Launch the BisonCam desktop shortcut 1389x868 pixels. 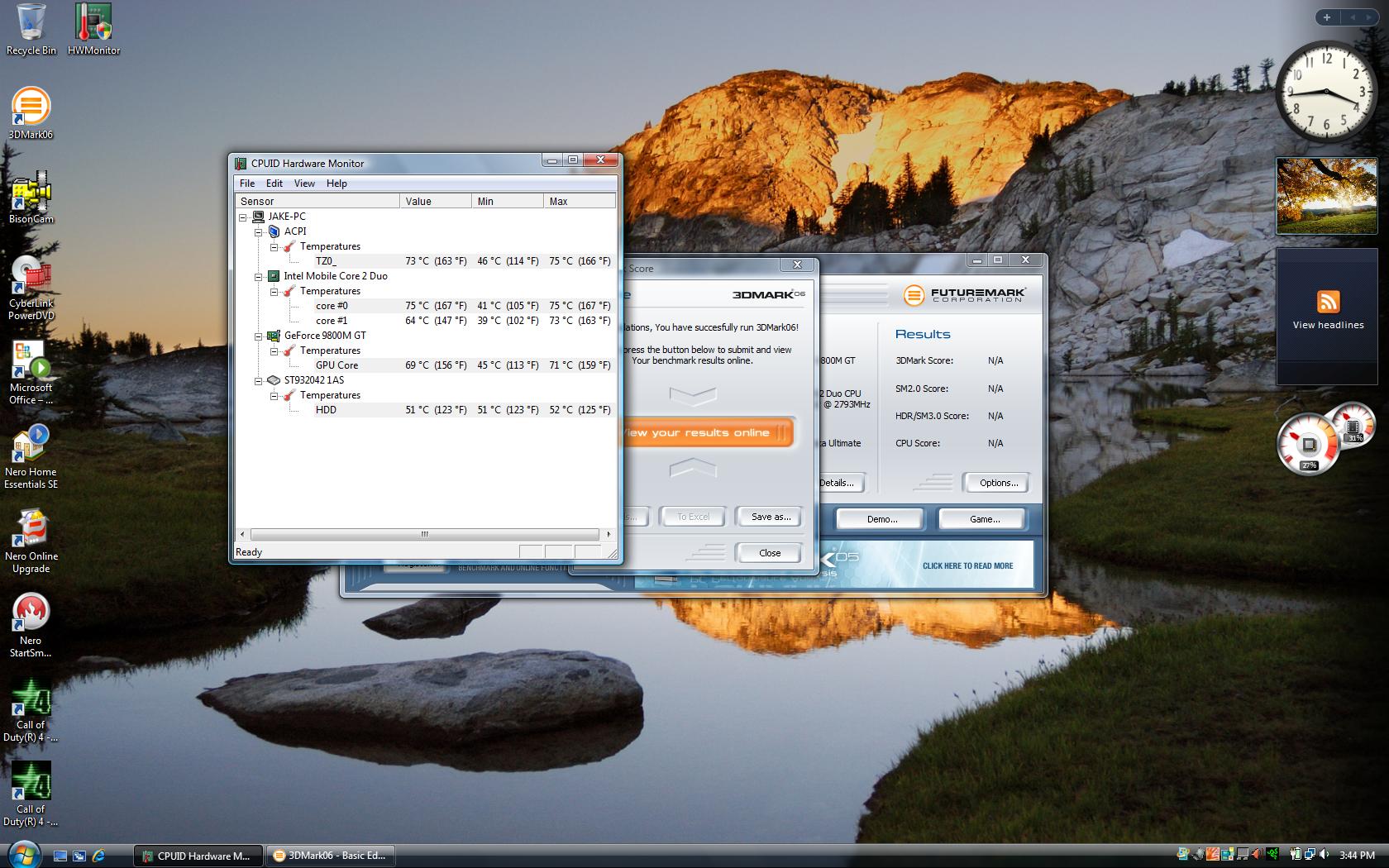coord(31,198)
